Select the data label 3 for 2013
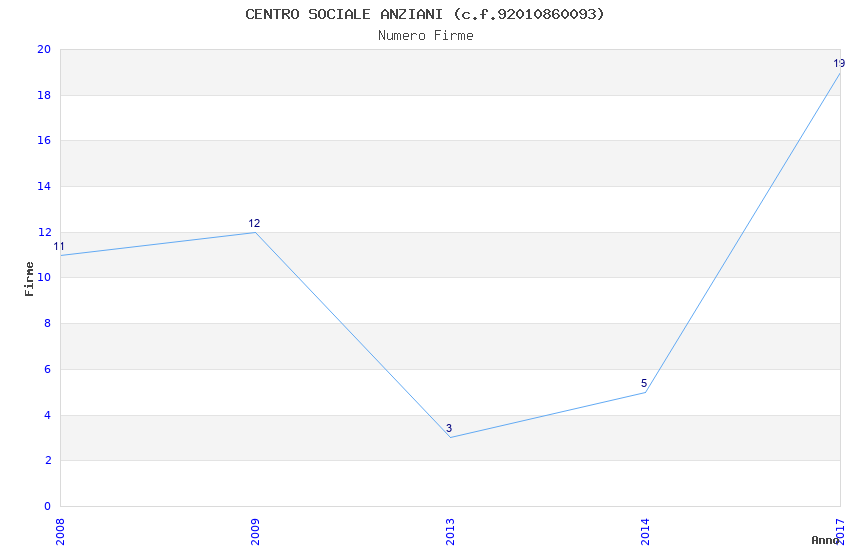Viewport: 850px width, 550px height. pyautogui.click(x=449, y=428)
